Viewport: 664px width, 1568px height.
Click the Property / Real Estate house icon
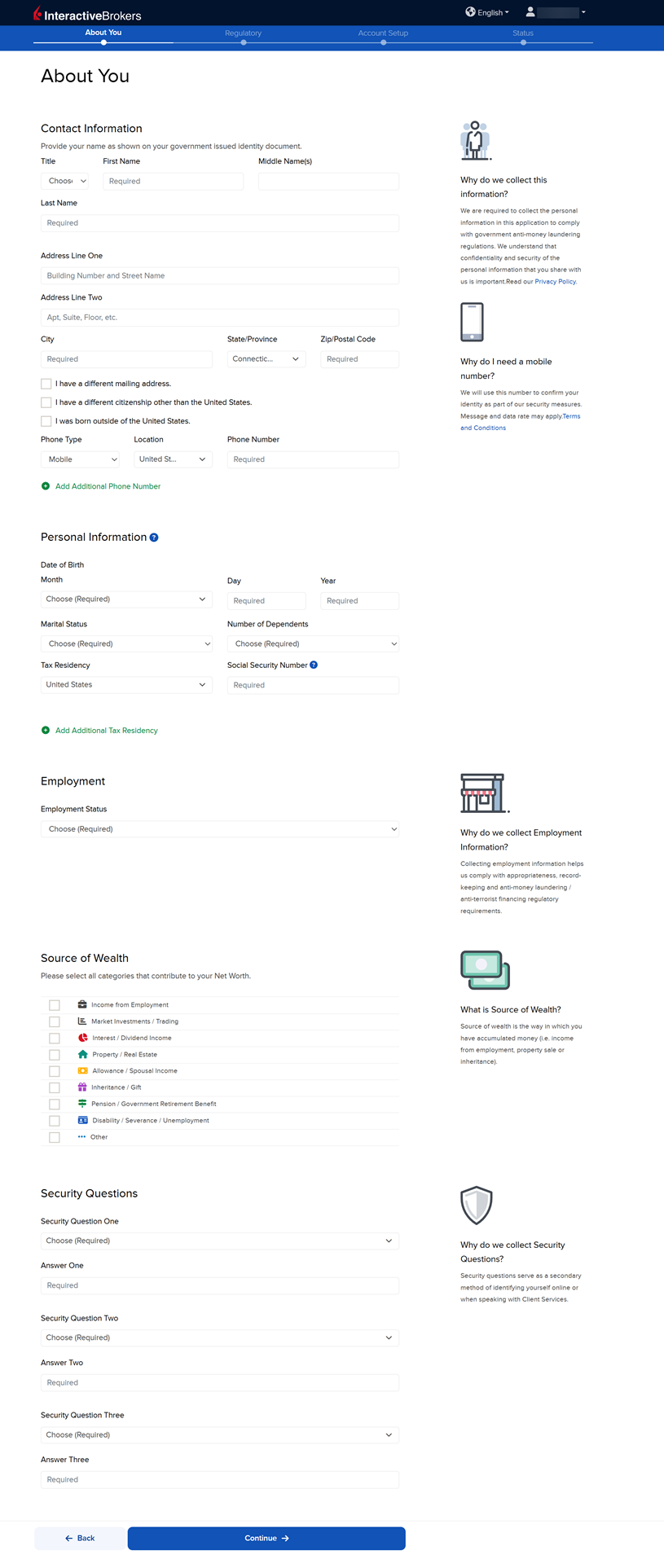[82, 1054]
